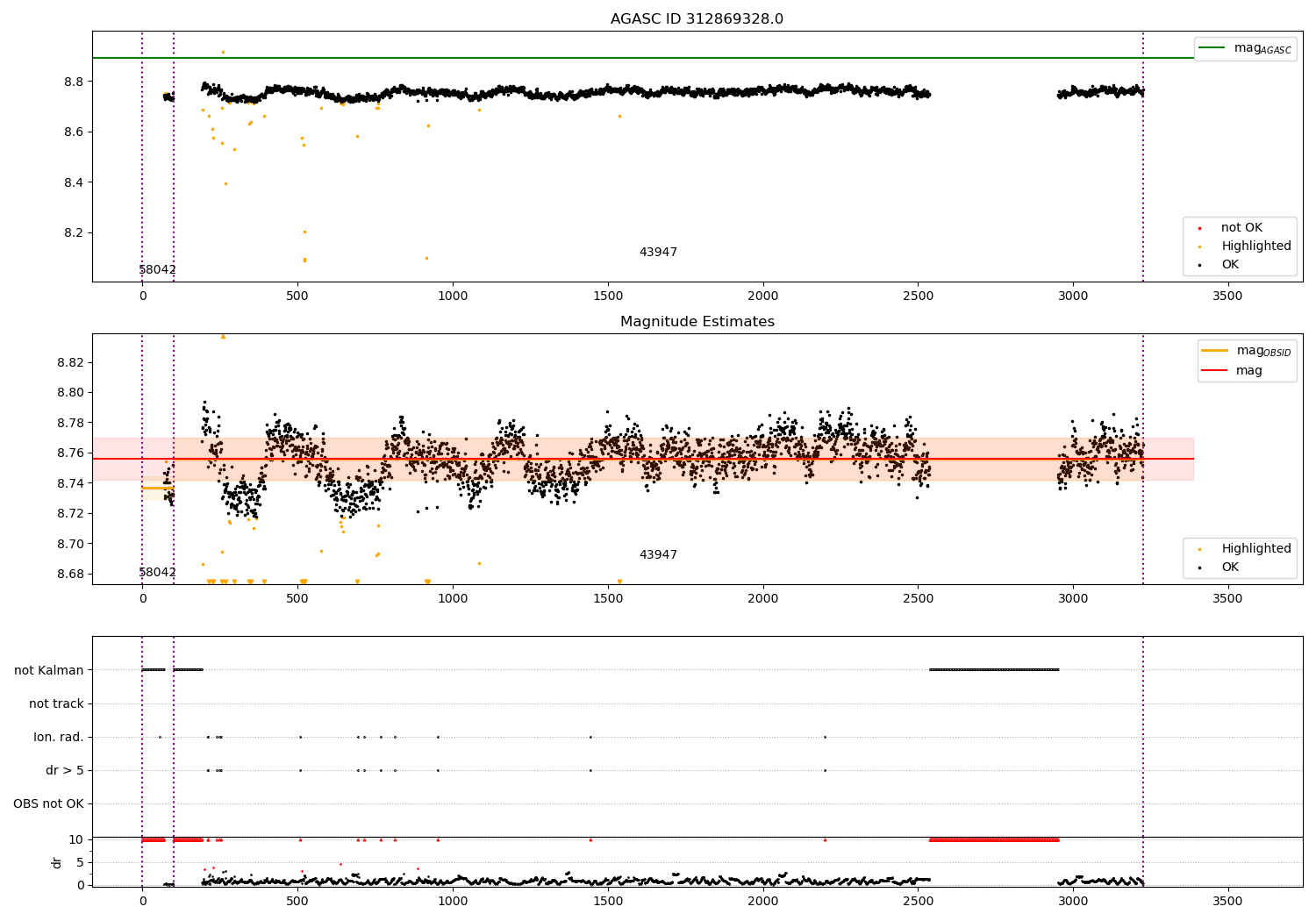This screenshot has height=921, width=1316.
Task: Click the '2500' x-tick under the top plot
Action: (x=917, y=296)
